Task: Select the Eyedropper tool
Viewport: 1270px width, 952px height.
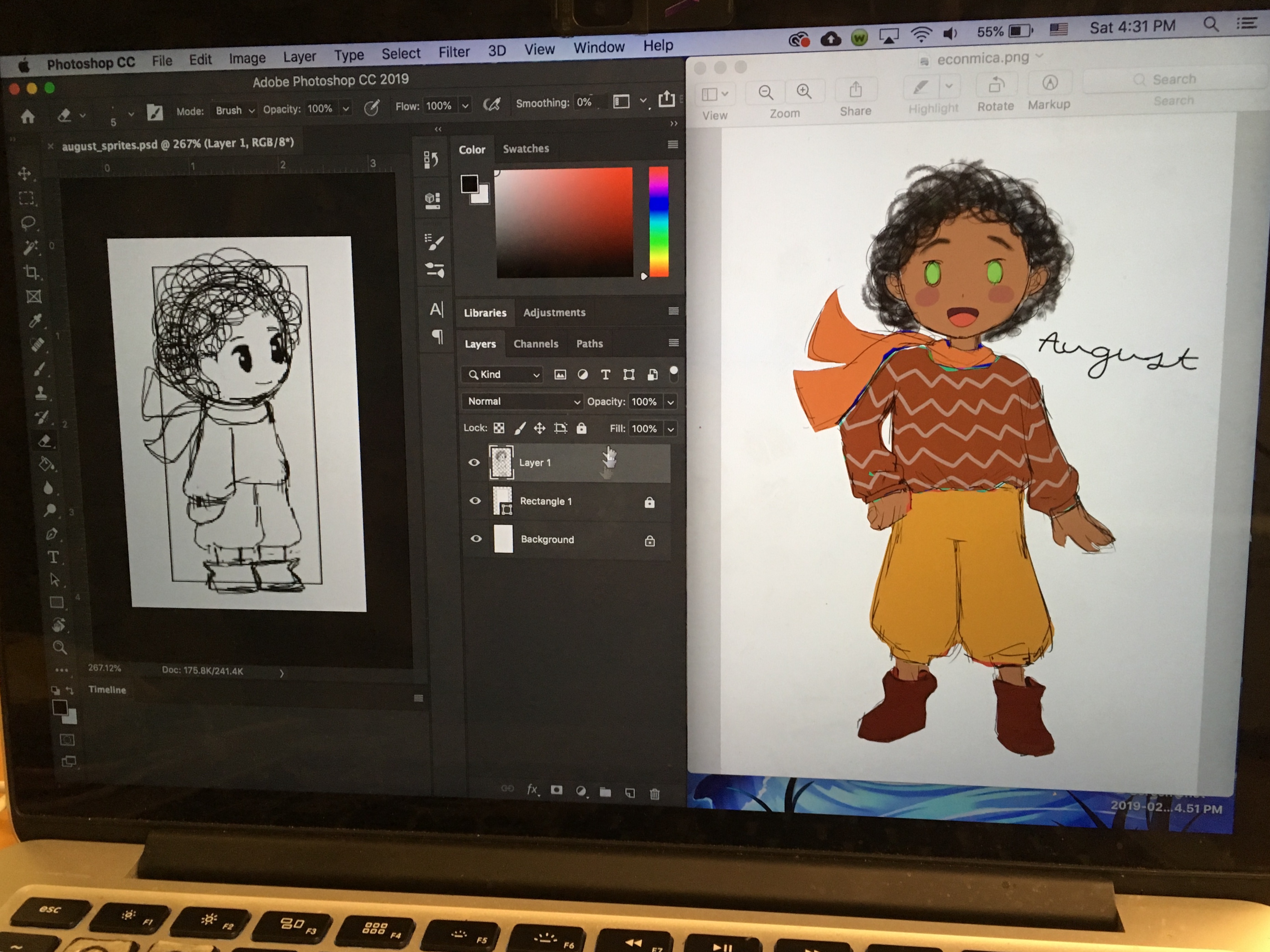Action: (x=35, y=321)
